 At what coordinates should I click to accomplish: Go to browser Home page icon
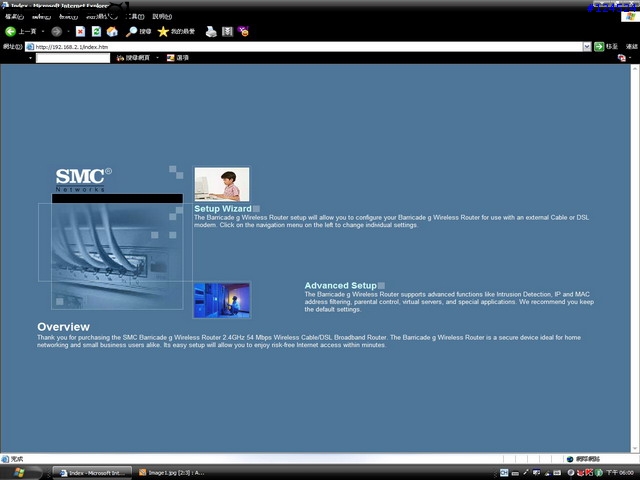coord(112,31)
